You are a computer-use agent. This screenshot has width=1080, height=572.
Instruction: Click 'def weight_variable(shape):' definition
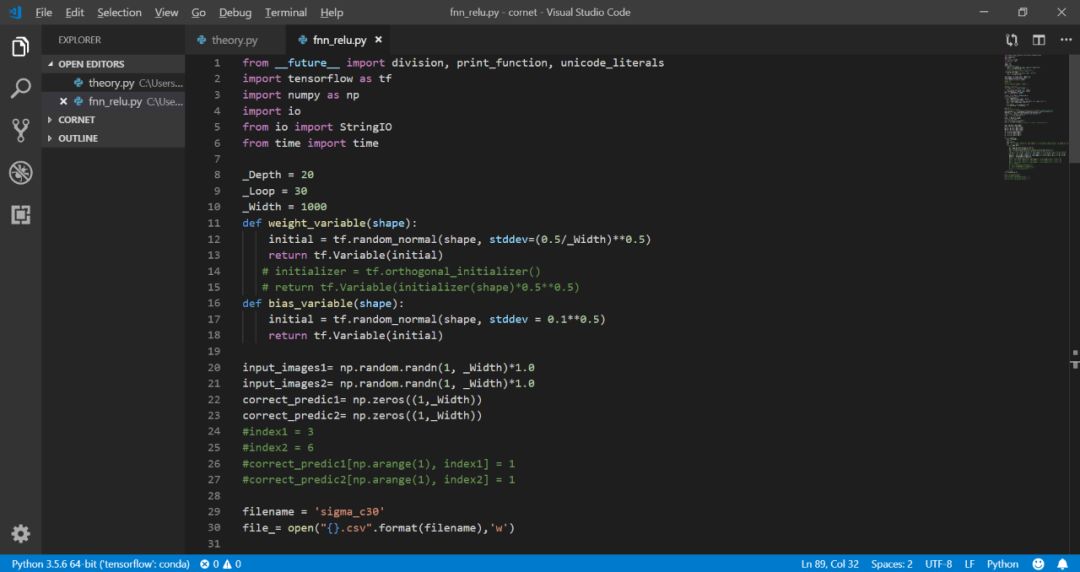[329, 223]
